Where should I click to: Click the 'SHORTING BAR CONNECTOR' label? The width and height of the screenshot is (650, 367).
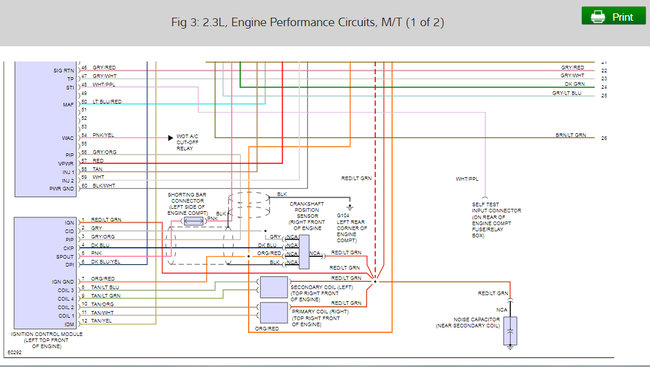pos(187,204)
